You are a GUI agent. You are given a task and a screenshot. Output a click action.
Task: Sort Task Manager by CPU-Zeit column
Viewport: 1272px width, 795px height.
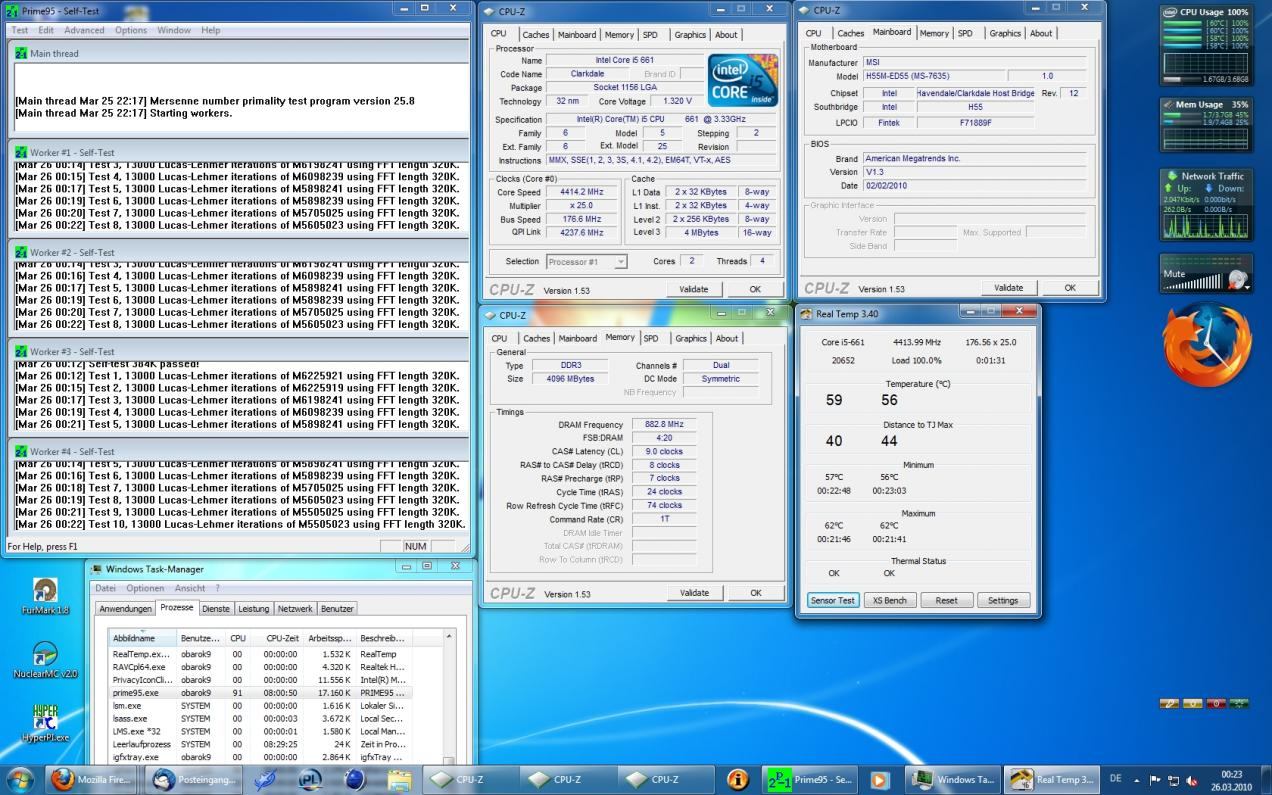pyautogui.click(x=277, y=638)
